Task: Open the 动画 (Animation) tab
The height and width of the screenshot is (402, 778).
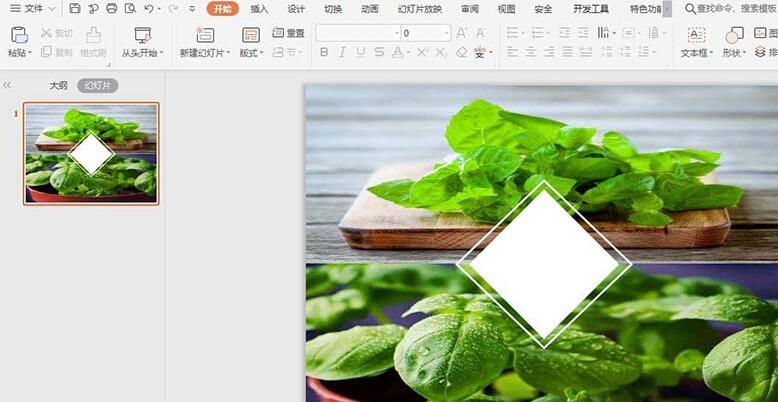Action: 370,9
